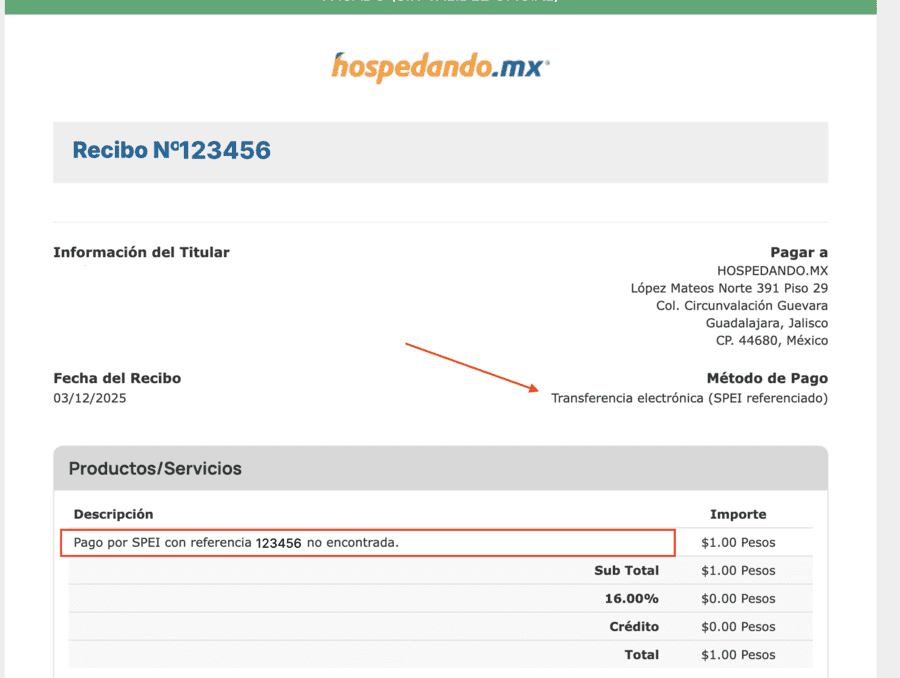Click the Descripción column header
The image size is (900, 678).
click(x=113, y=514)
